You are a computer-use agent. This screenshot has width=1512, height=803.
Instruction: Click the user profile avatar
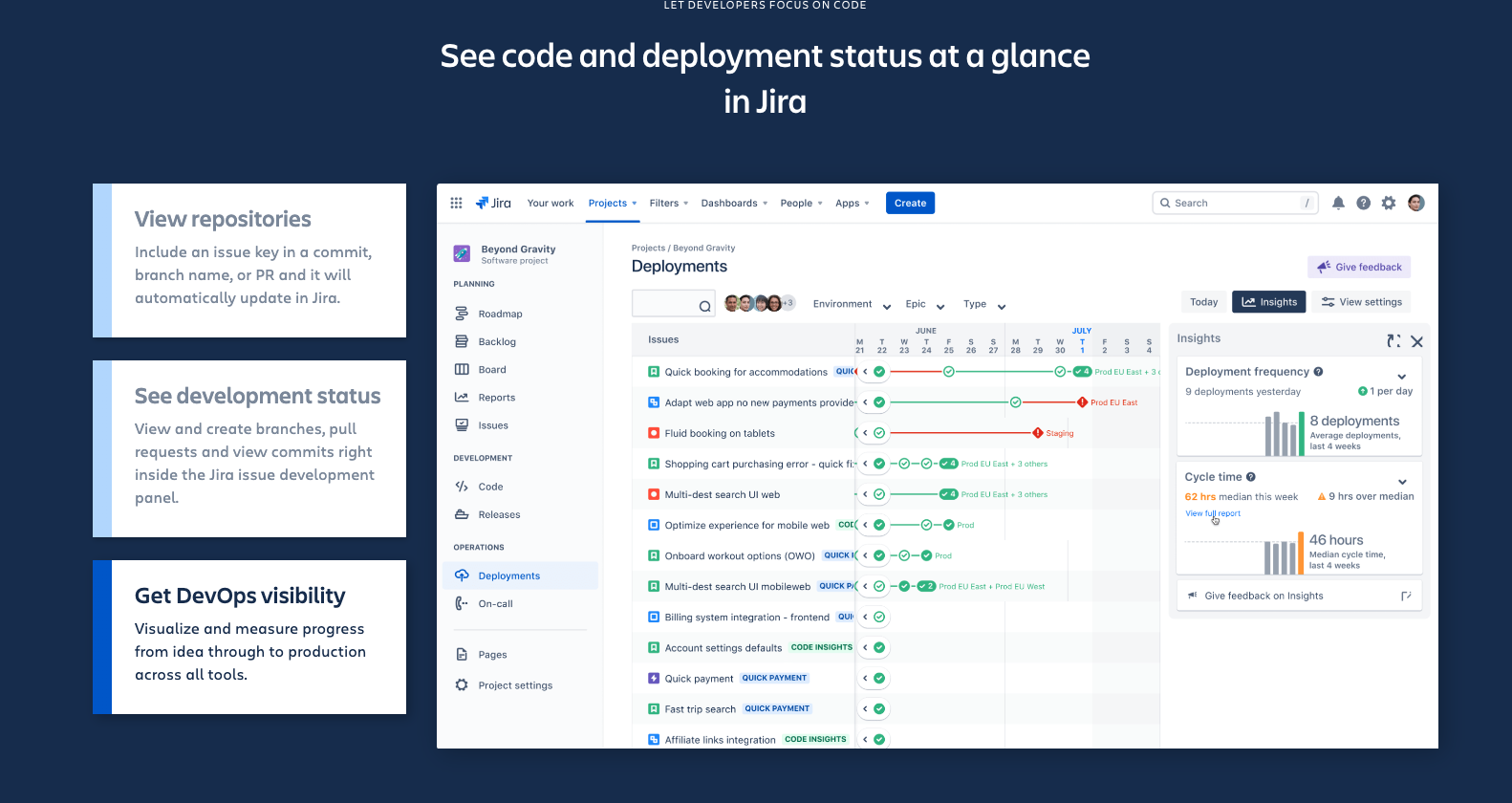[1416, 203]
